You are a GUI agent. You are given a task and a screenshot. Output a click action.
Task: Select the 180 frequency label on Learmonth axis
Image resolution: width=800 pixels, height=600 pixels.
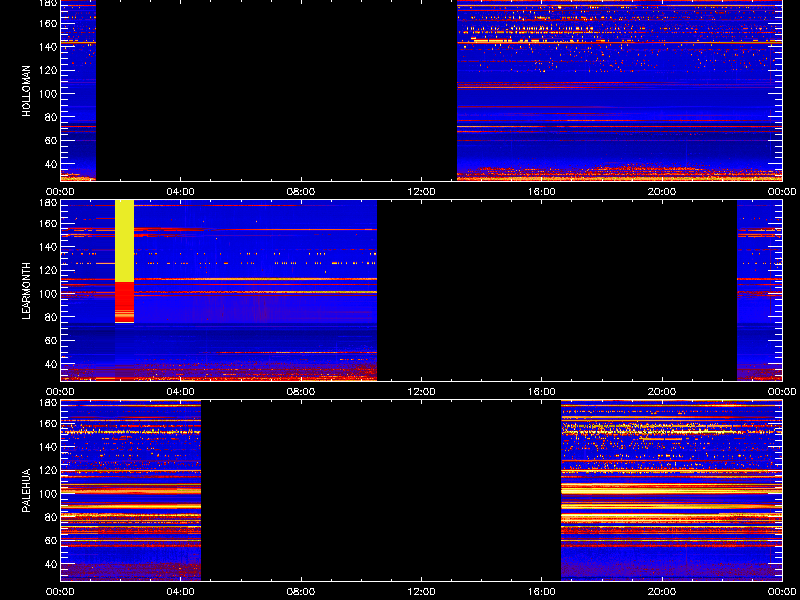tap(49, 203)
